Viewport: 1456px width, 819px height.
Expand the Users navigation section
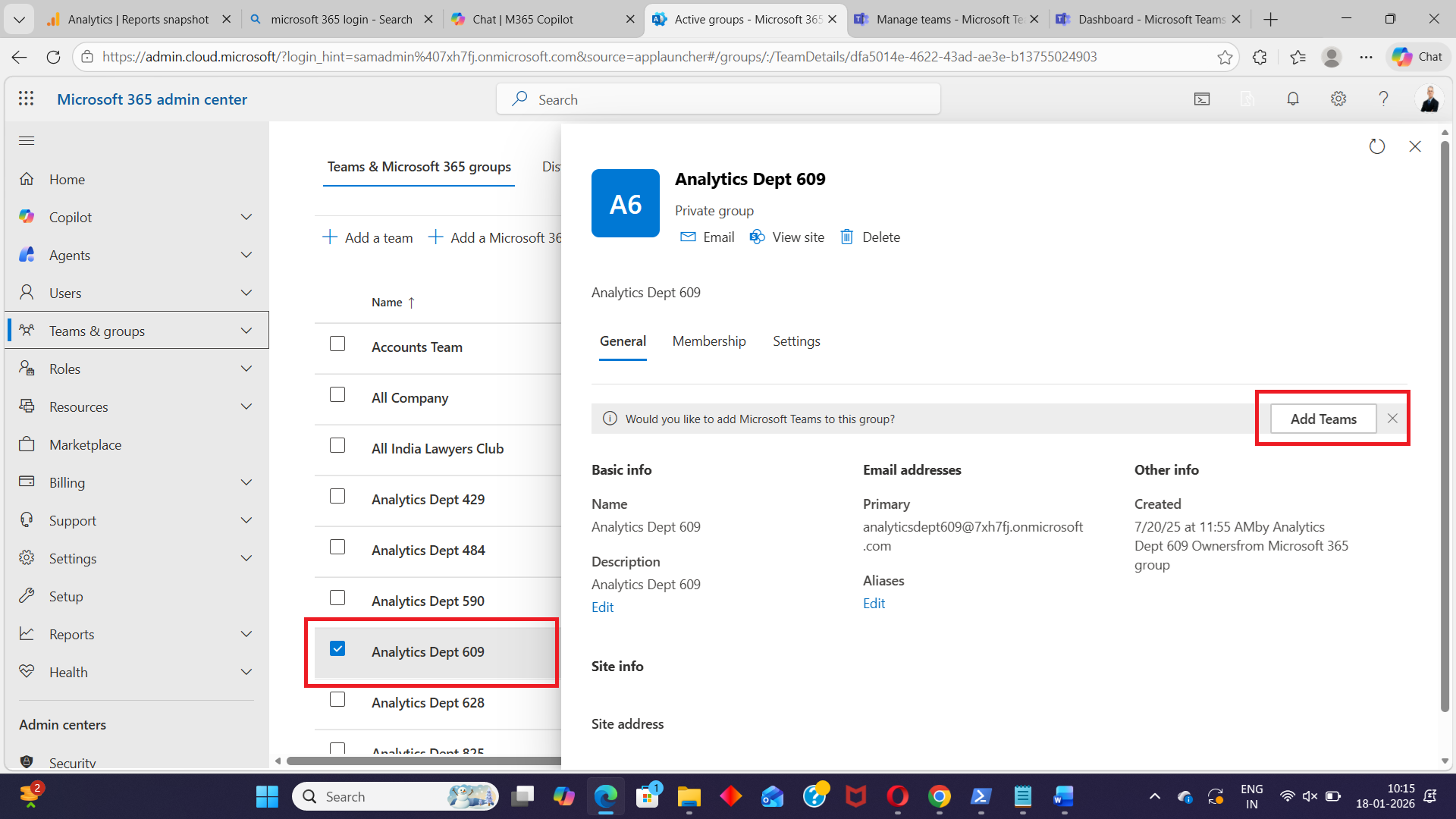click(x=246, y=293)
